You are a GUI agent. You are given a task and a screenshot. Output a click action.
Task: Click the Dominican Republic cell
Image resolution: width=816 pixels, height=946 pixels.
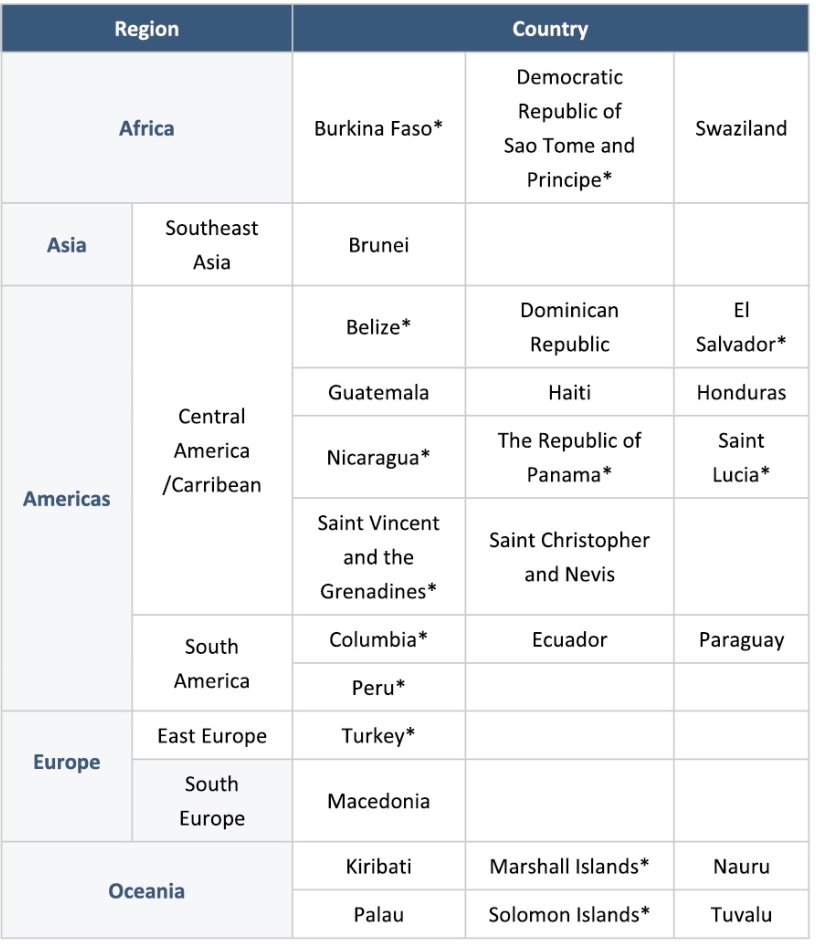569,327
